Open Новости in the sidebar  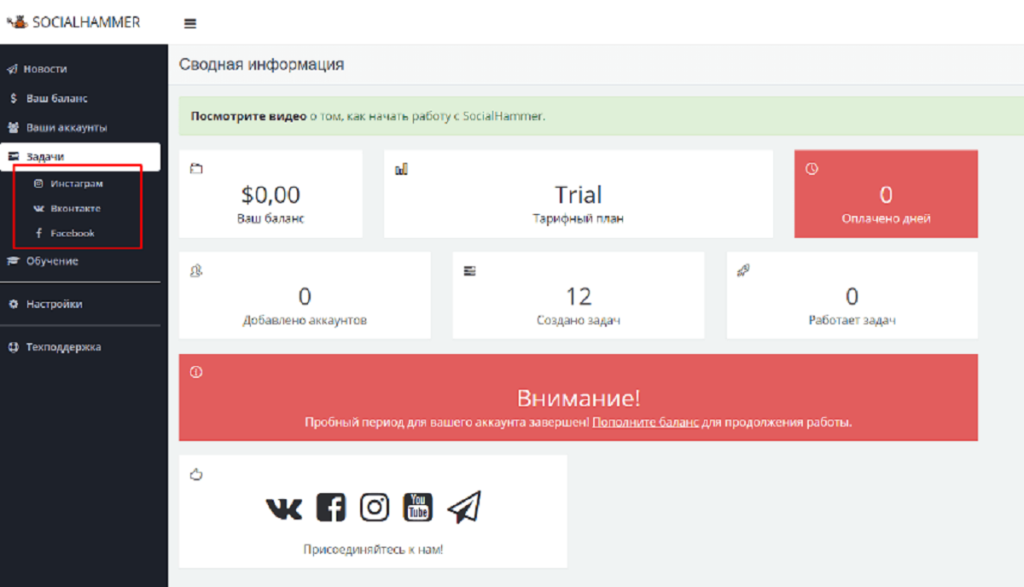tap(46, 69)
